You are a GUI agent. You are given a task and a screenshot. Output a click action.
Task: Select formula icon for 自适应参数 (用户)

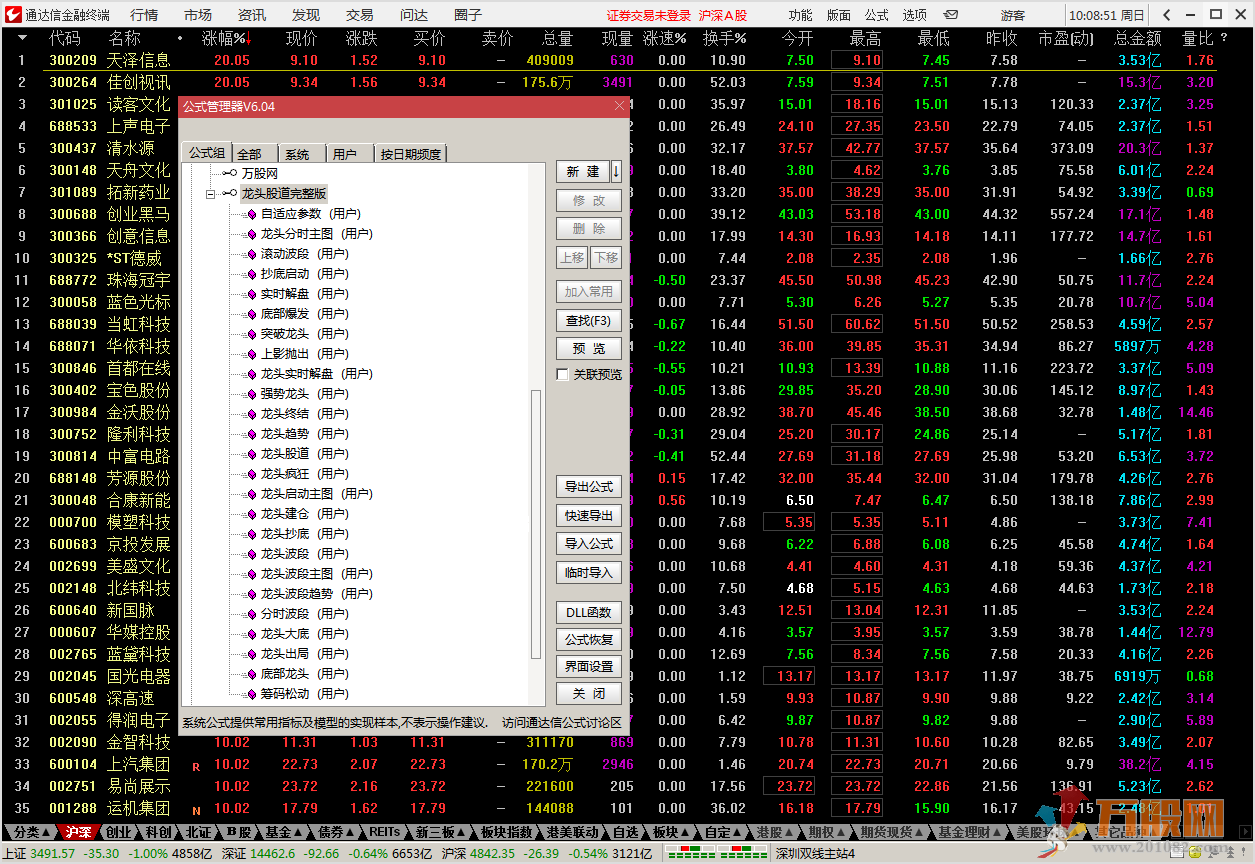[x=251, y=213]
